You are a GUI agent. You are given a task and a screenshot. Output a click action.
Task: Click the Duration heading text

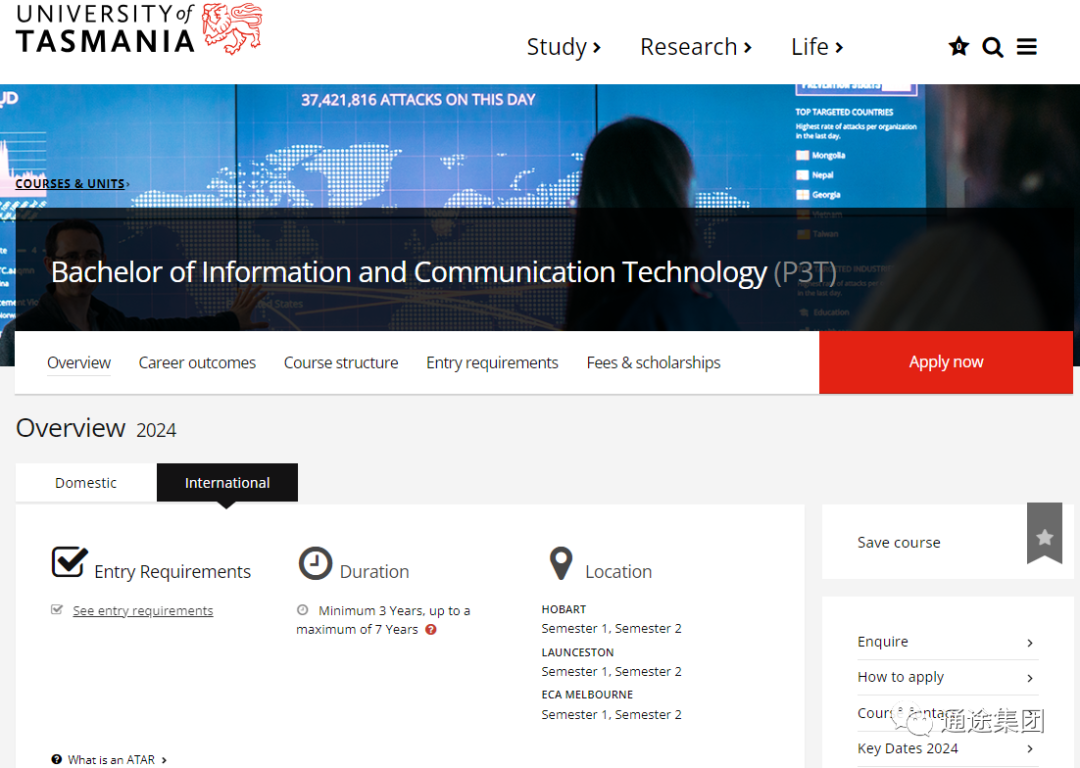coord(374,572)
